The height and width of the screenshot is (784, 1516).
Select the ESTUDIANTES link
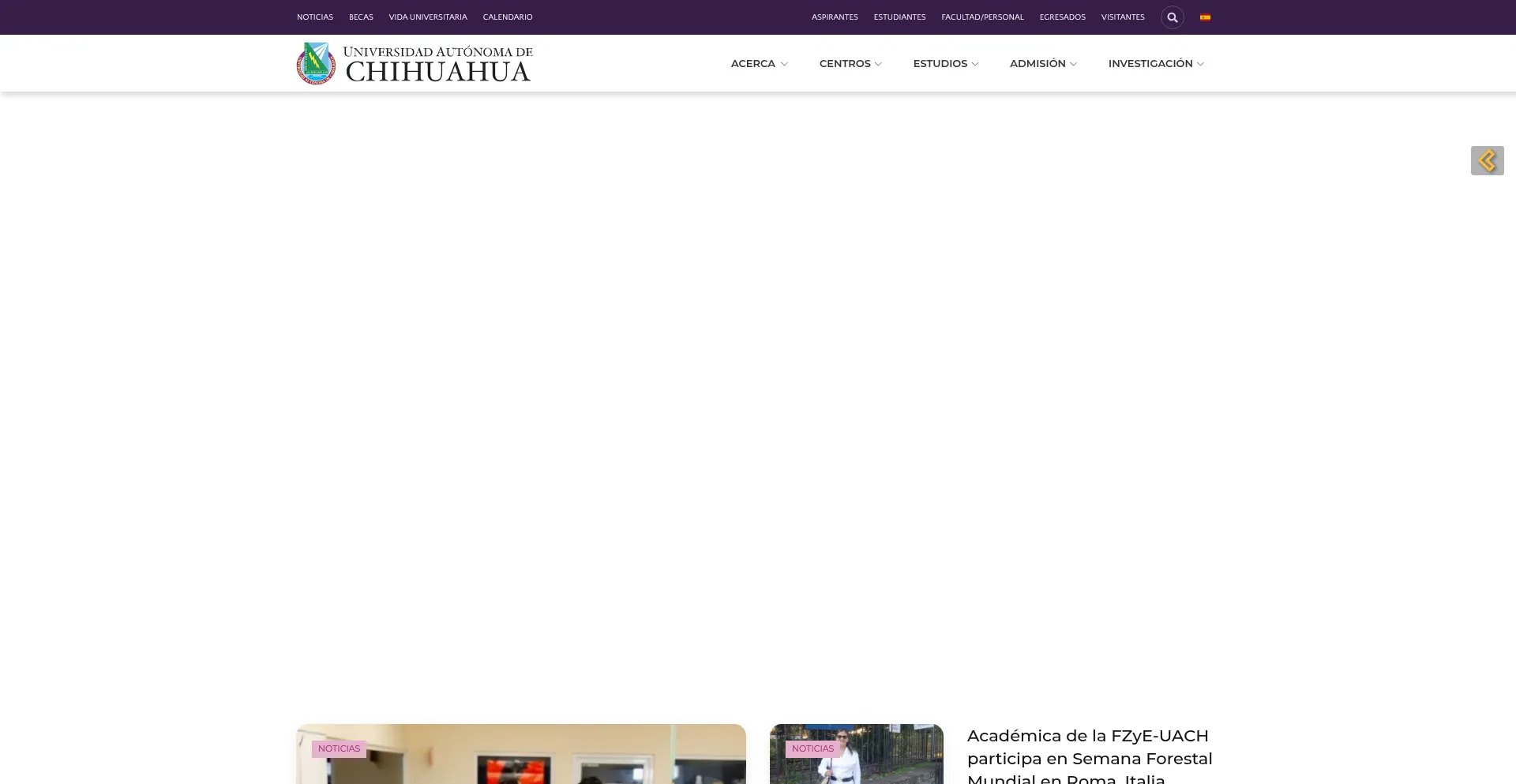tap(899, 17)
